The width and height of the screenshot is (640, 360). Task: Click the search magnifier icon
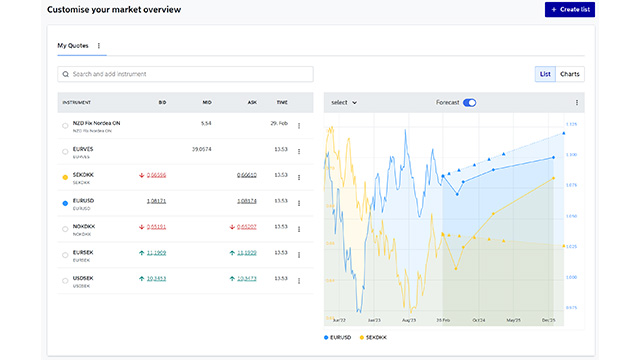(x=65, y=74)
